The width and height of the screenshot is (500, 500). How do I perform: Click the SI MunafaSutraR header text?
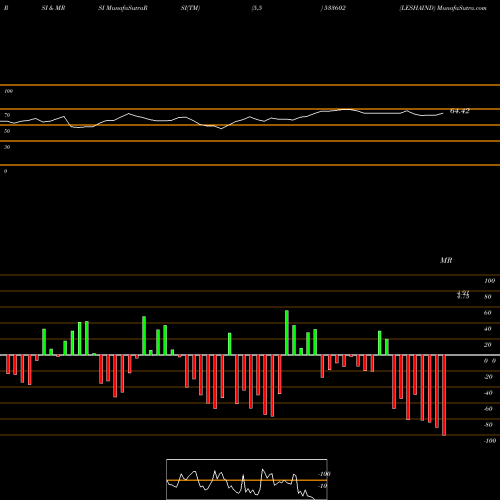coord(123,8)
